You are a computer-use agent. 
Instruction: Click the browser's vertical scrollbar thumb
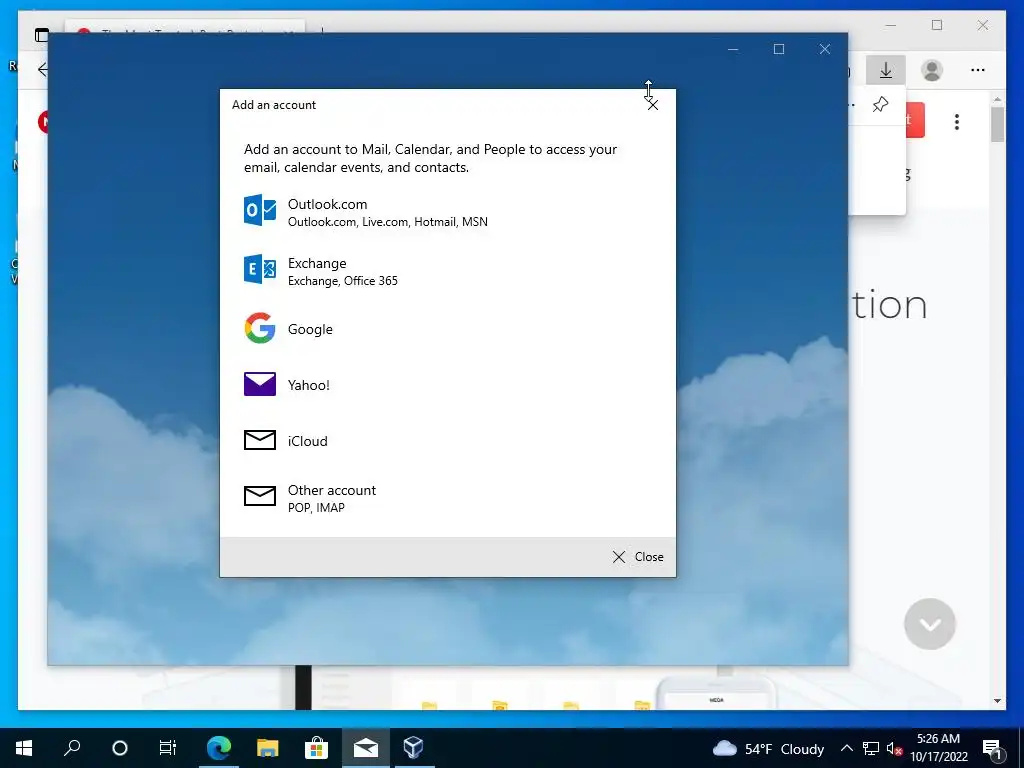click(x=997, y=124)
